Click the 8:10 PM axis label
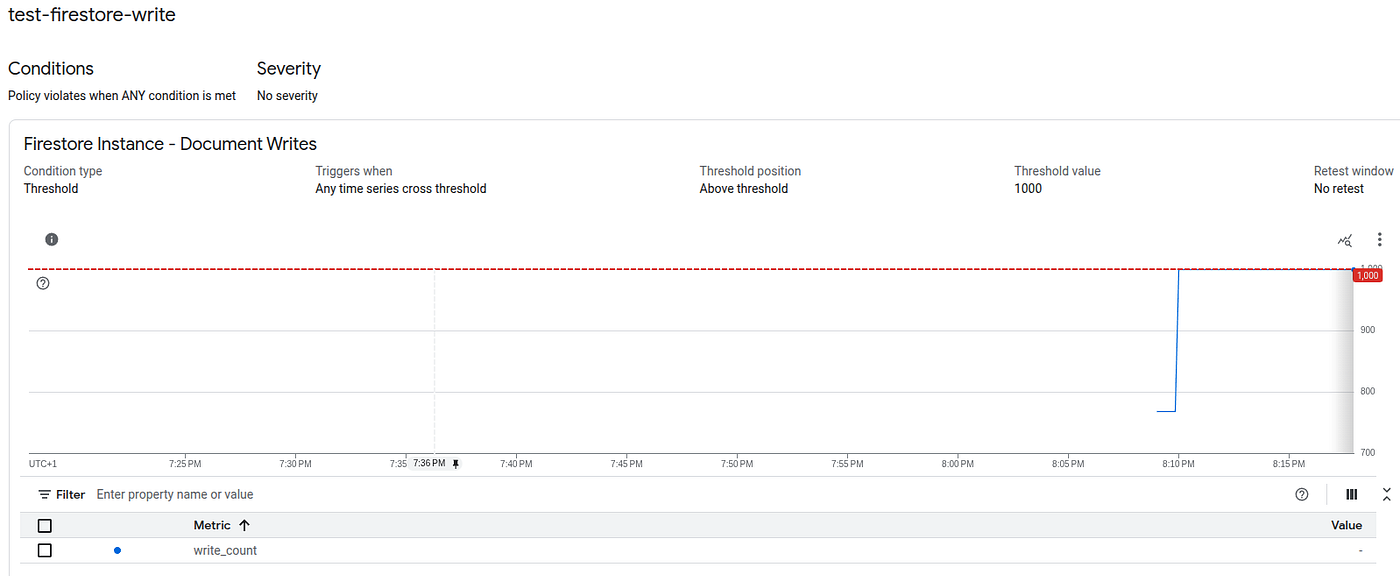 pyautogui.click(x=1178, y=464)
